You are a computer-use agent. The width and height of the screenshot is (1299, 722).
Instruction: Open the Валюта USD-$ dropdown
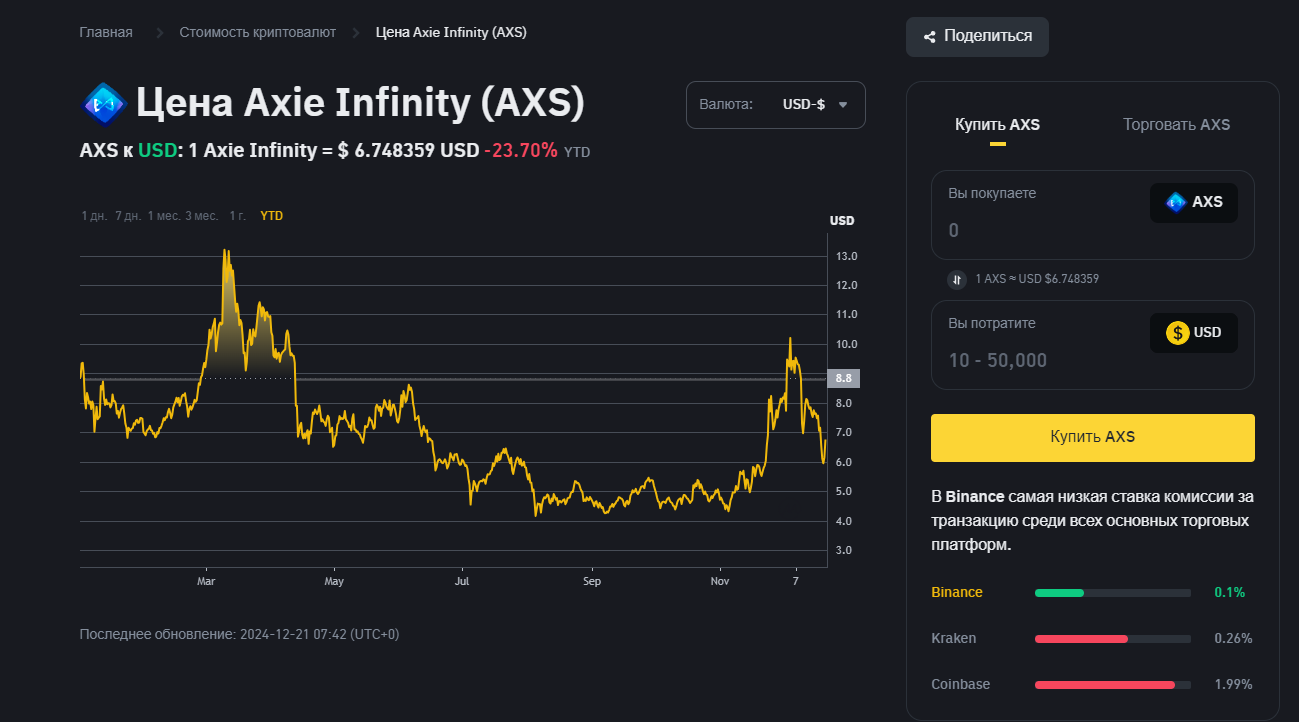pos(775,105)
